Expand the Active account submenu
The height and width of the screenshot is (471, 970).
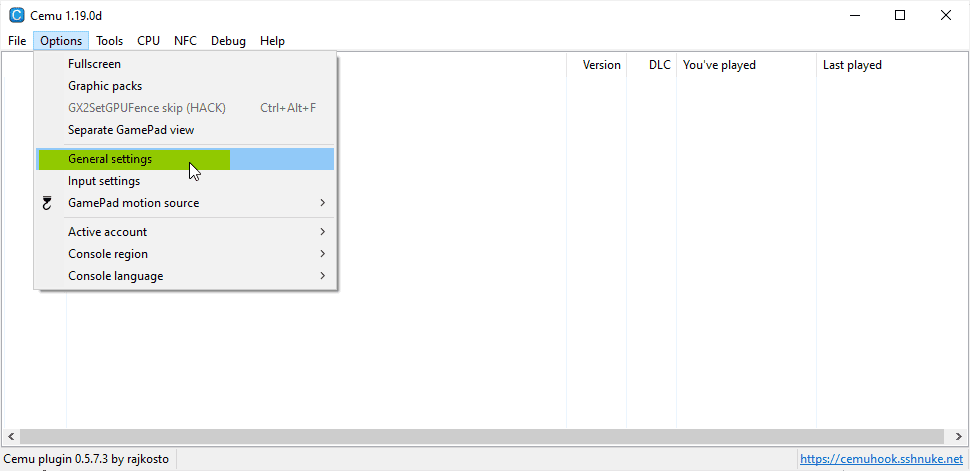point(107,232)
